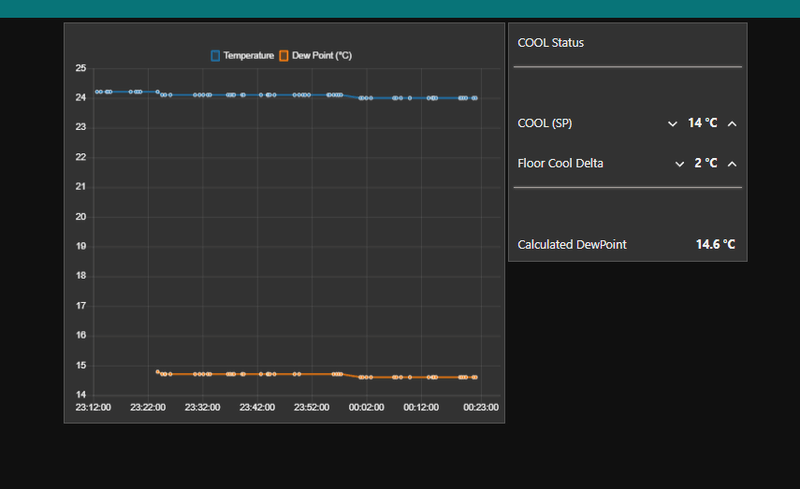Click the Calculated DewPoint label
The image size is (800, 489).
coord(572,244)
